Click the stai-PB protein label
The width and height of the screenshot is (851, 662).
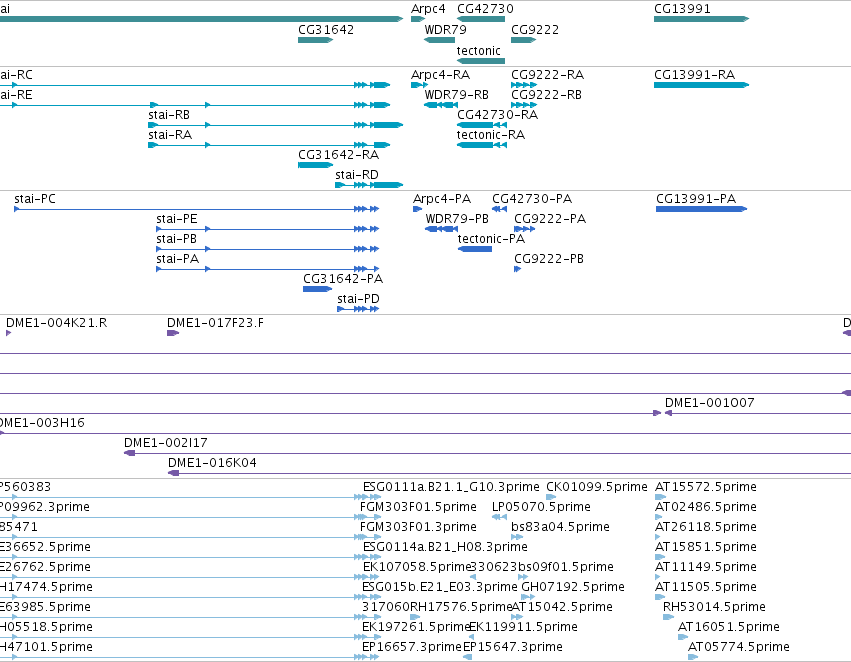(176, 239)
